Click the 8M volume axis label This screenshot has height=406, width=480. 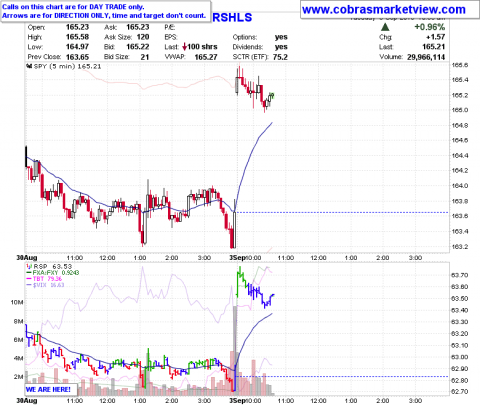click(18, 321)
